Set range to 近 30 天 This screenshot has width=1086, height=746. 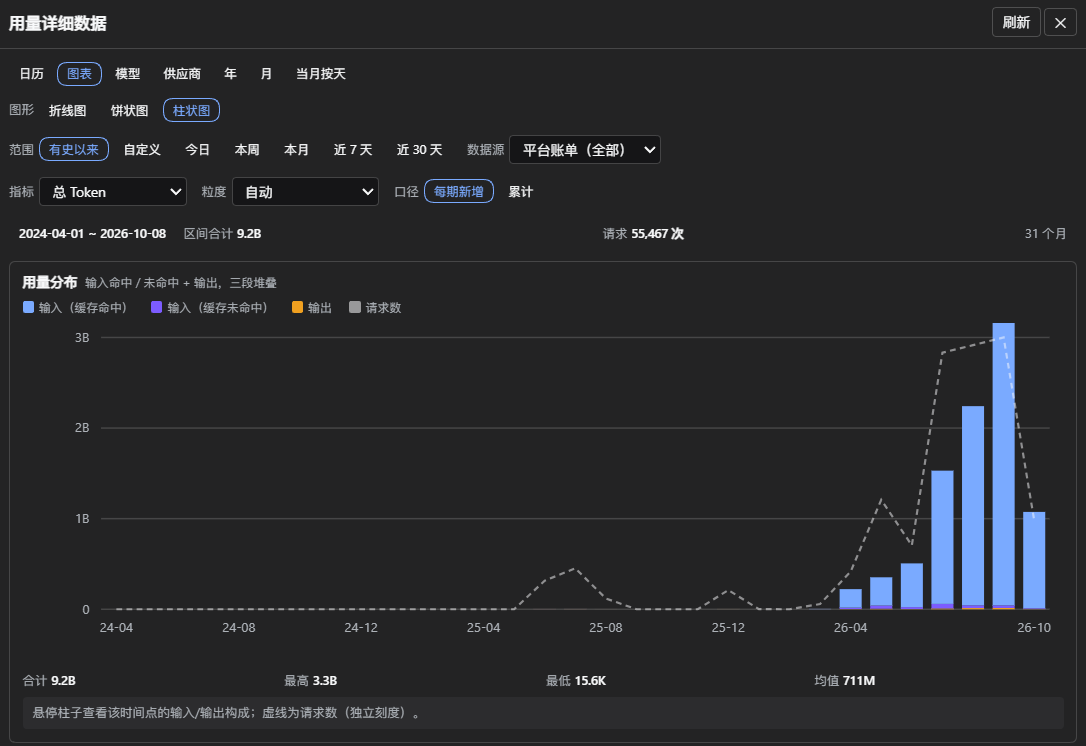[420, 149]
